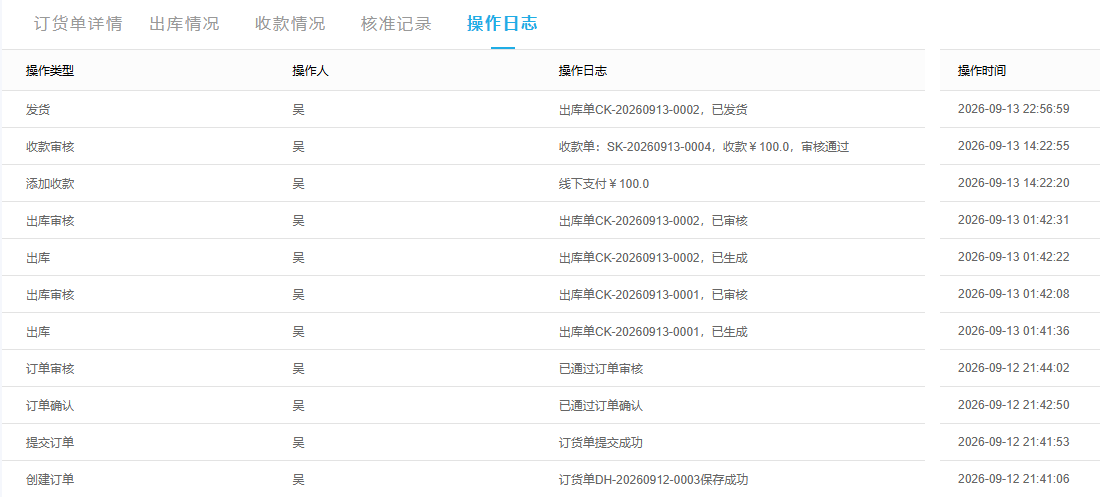This screenshot has height=497, width=1100.
Task: Select the 操作日志 tab
Action: click(502, 23)
